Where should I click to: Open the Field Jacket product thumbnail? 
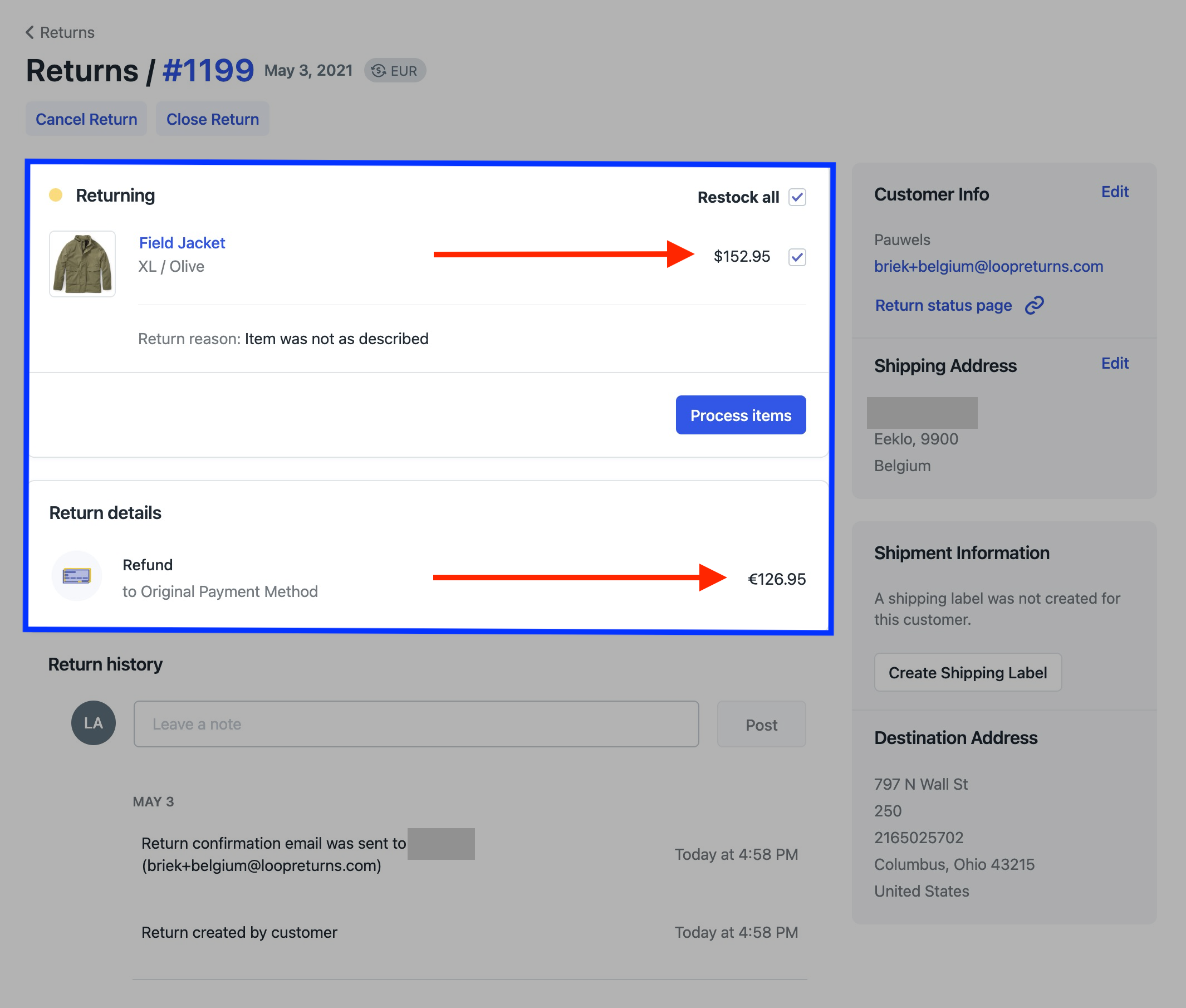coord(82,264)
